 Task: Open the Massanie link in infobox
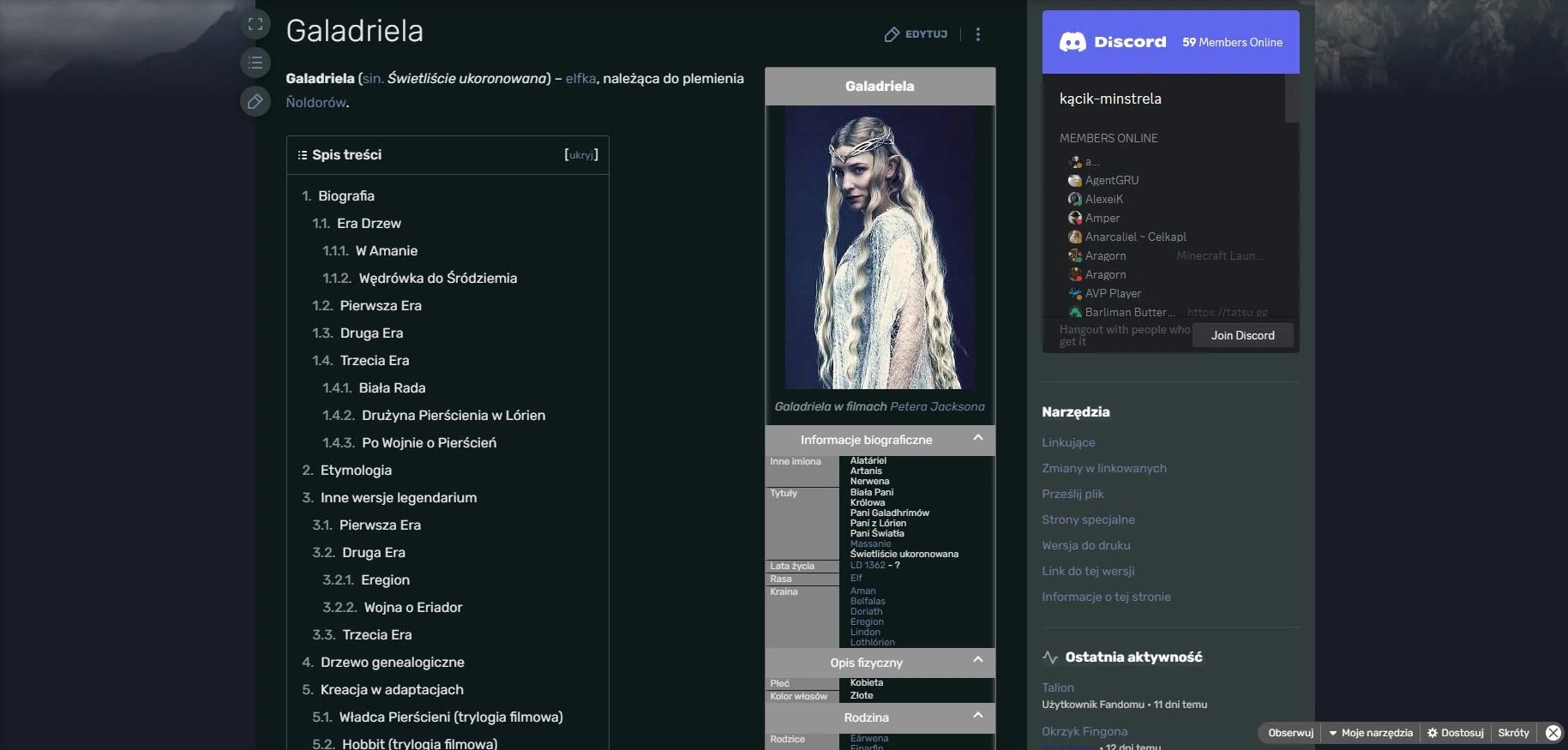pos(870,544)
